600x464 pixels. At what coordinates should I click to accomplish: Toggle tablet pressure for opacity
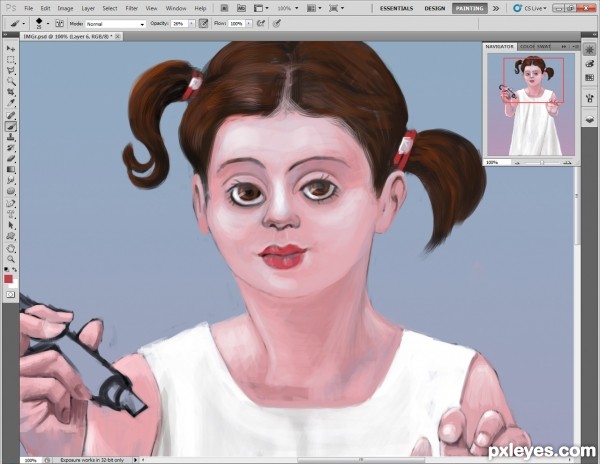(204, 23)
